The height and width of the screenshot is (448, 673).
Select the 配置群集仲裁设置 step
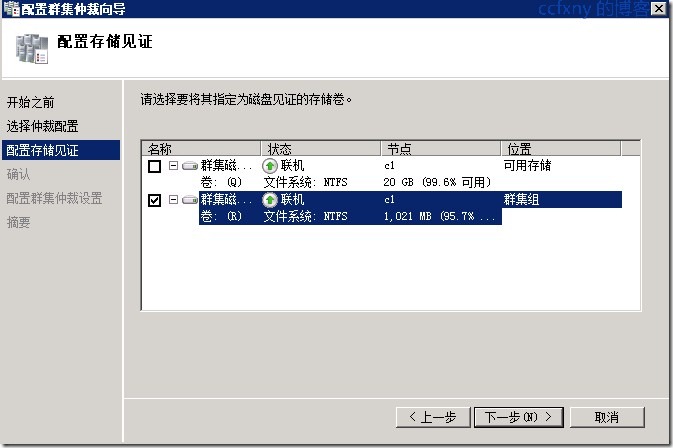[55, 198]
